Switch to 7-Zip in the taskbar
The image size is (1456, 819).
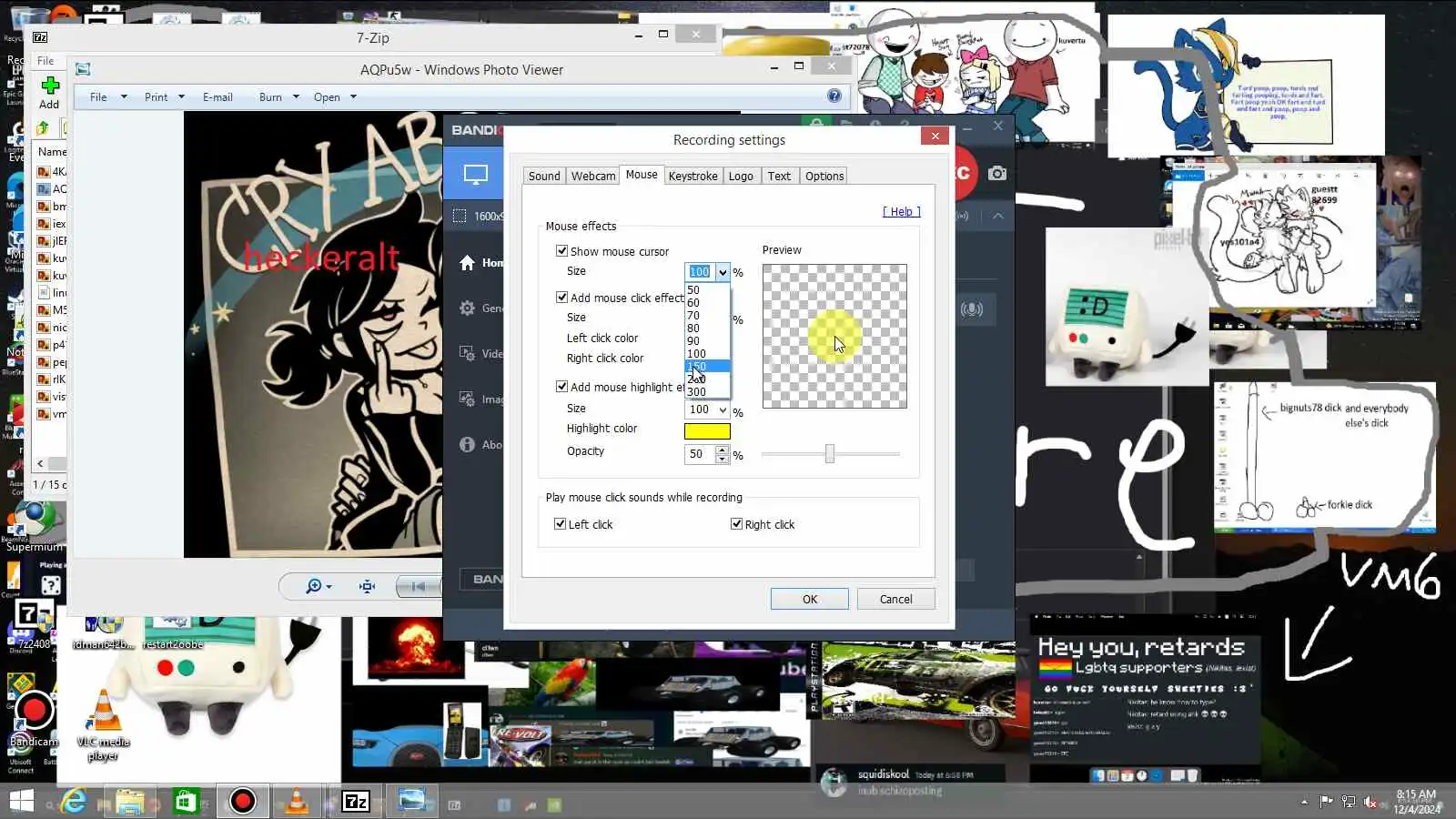[x=355, y=801]
